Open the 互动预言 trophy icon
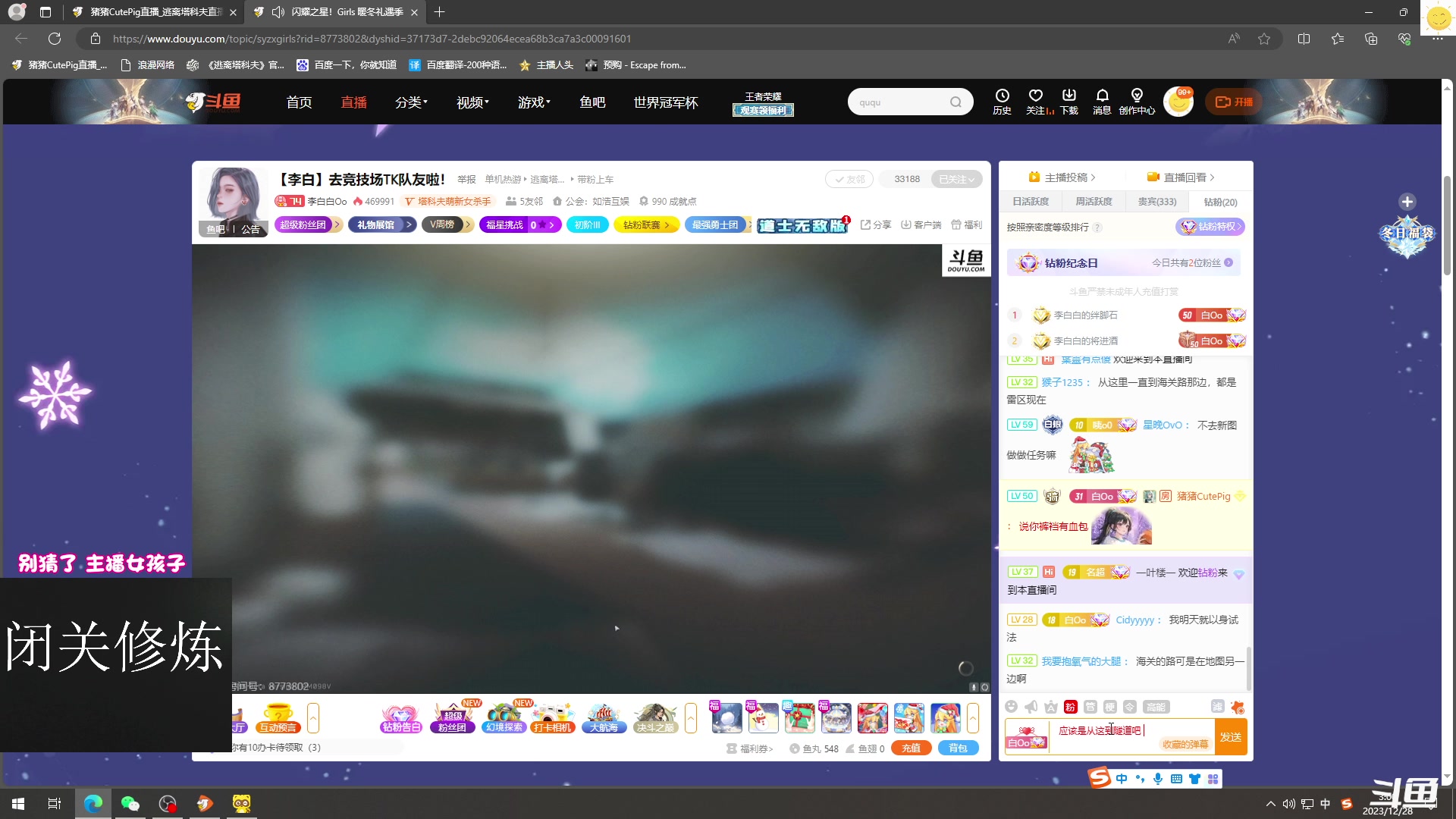The height and width of the screenshot is (819, 1456). click(278, 718)
